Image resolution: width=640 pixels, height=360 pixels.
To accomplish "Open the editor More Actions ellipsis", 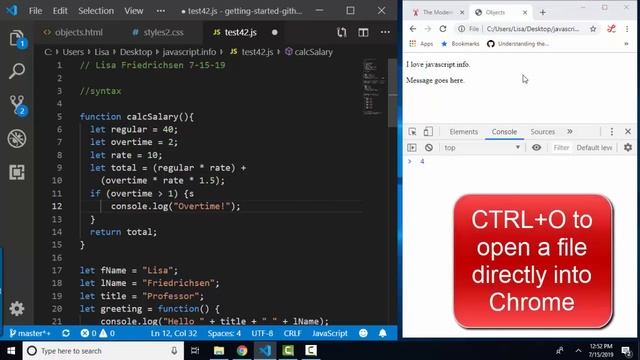I will (x=385, y=32).
